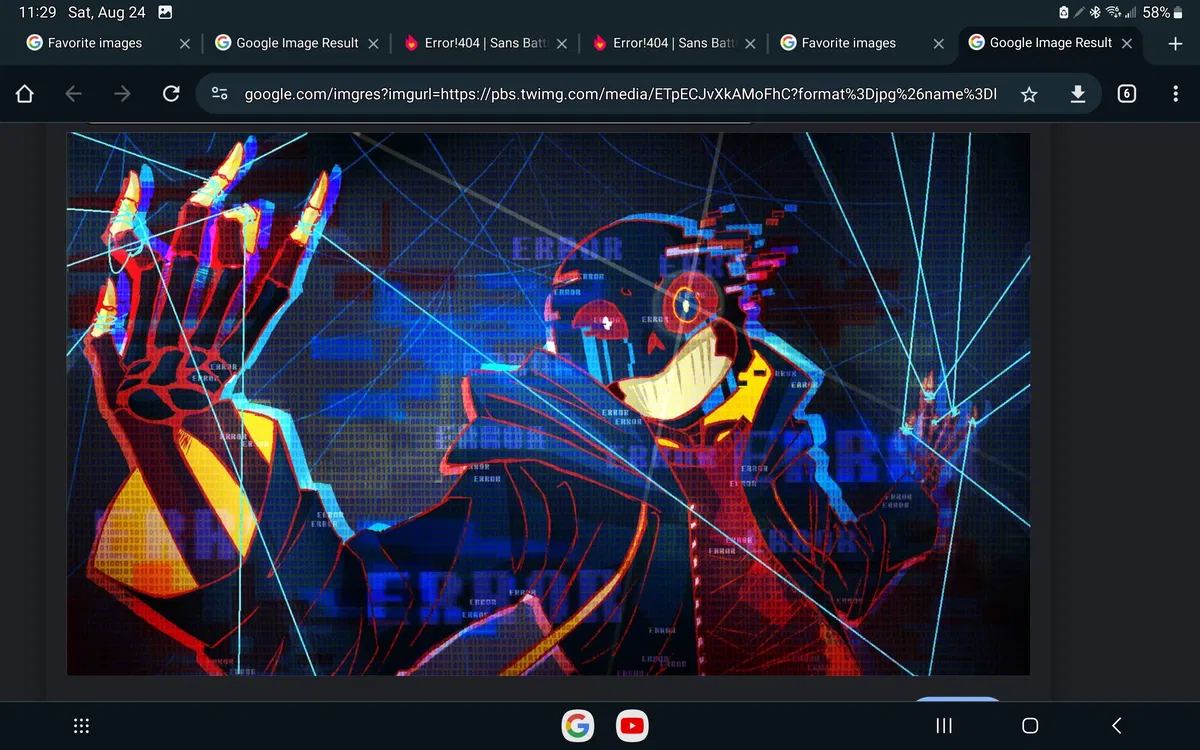This screenshot has height=750, width=1200.
Task: Close the rightmost Favorite images tab
Action: pos(938,43)
